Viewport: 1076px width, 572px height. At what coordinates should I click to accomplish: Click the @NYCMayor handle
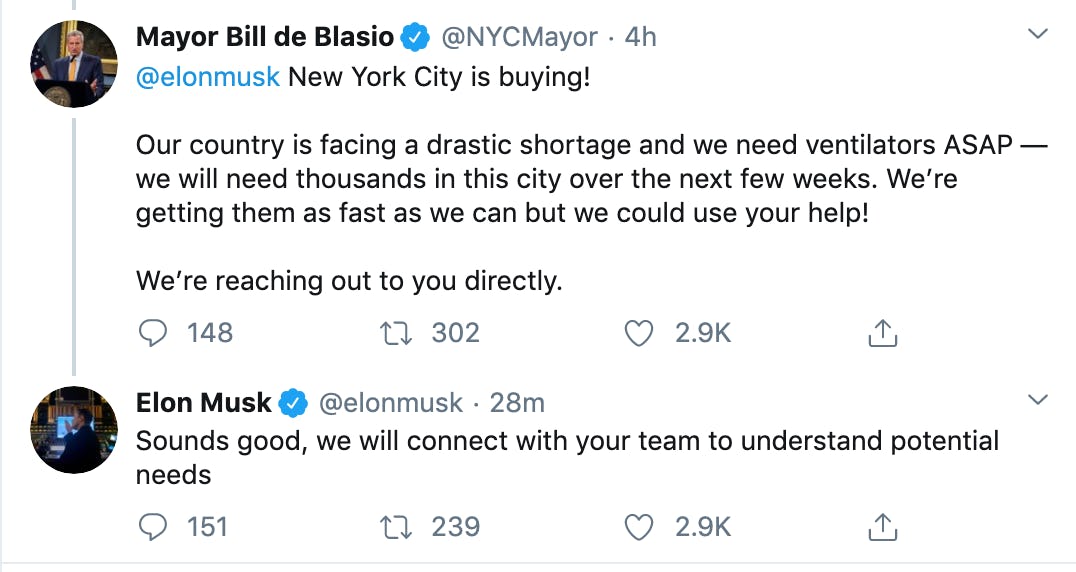tap(519, 38)
